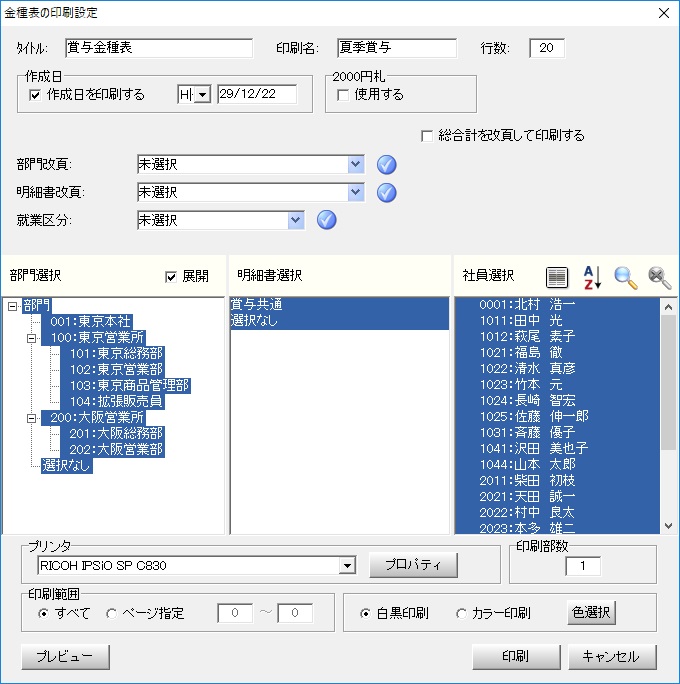Click the magnifier search icon in 社員選択
The width and height of the screenshot is (680, 684).
(x=625, y=277)
